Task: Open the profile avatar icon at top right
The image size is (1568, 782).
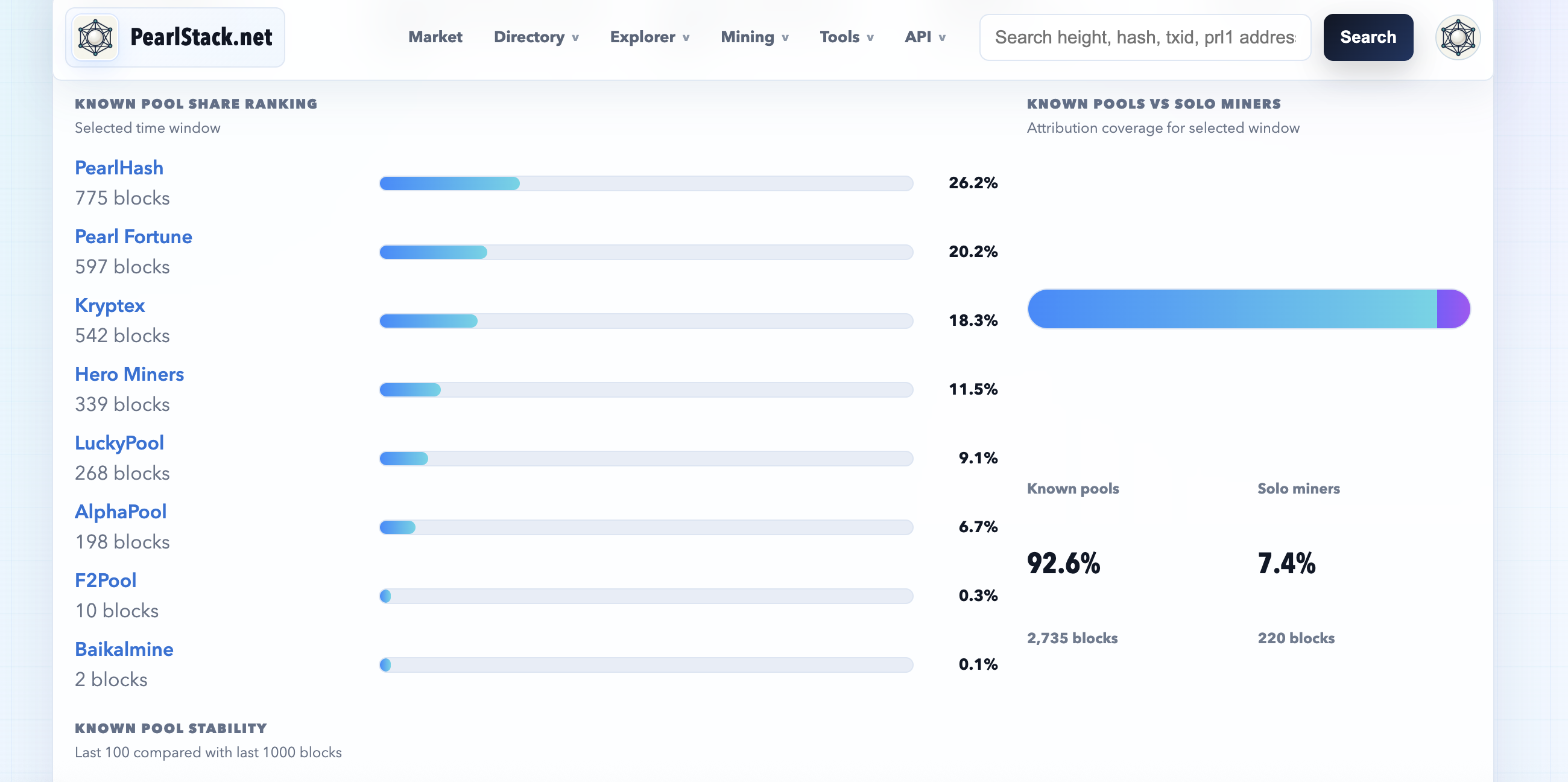Action: coord(1457,37)
